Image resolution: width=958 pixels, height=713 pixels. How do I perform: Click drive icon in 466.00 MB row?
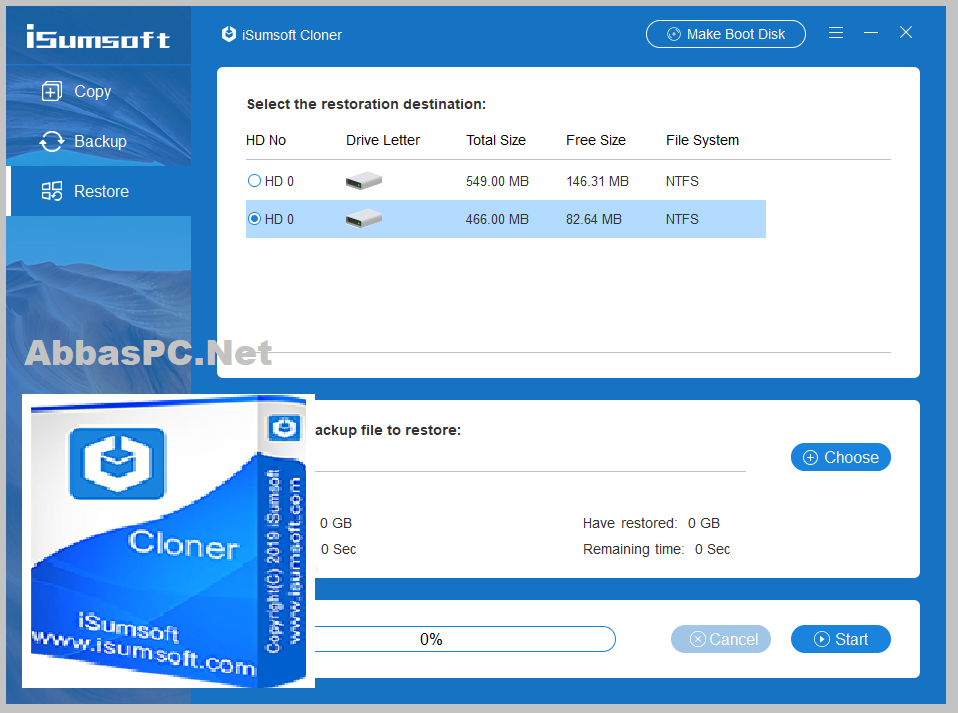pos(364,219)
